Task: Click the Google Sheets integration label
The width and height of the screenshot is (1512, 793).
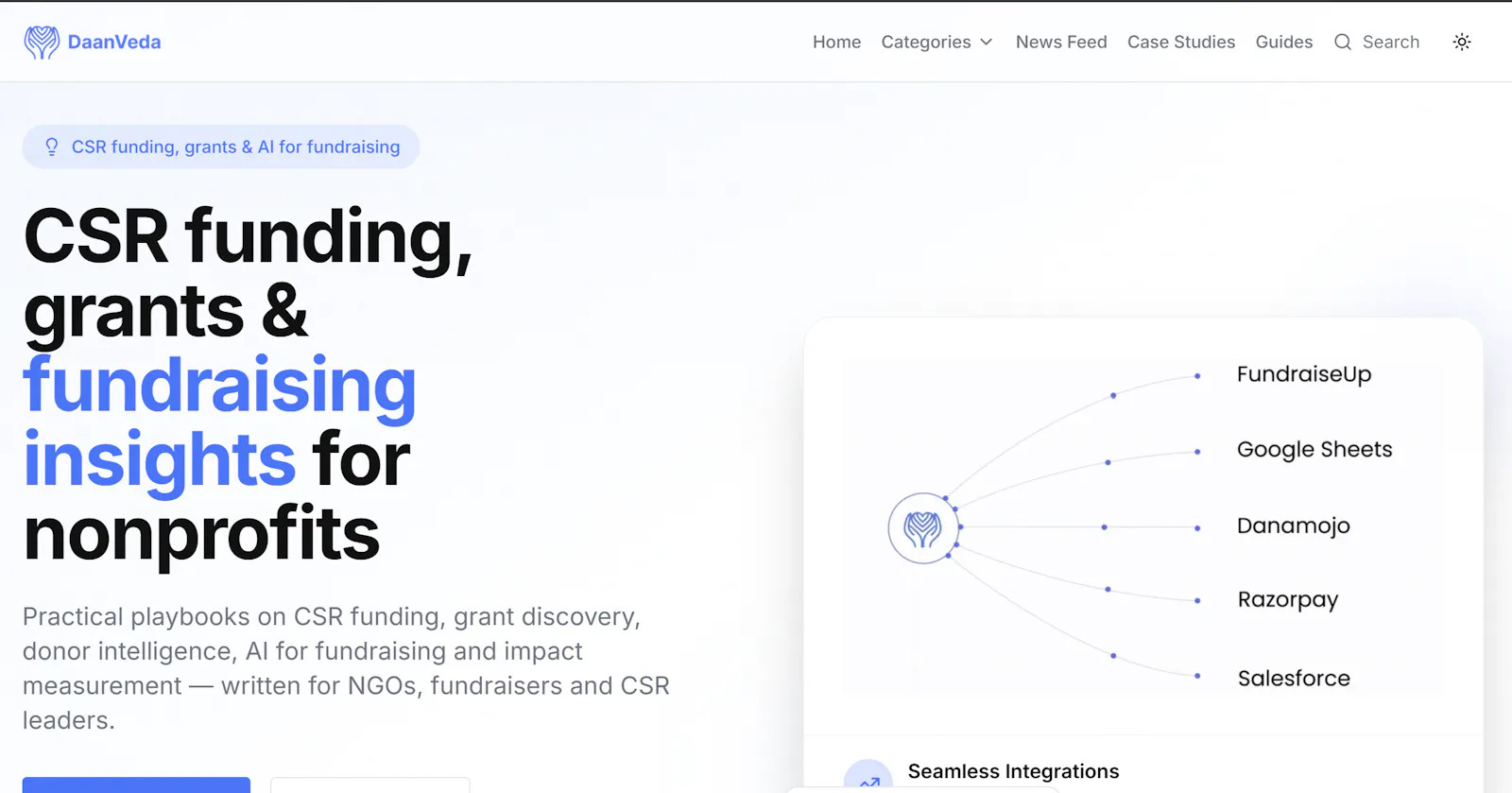Action: [x=1314, y=450]
